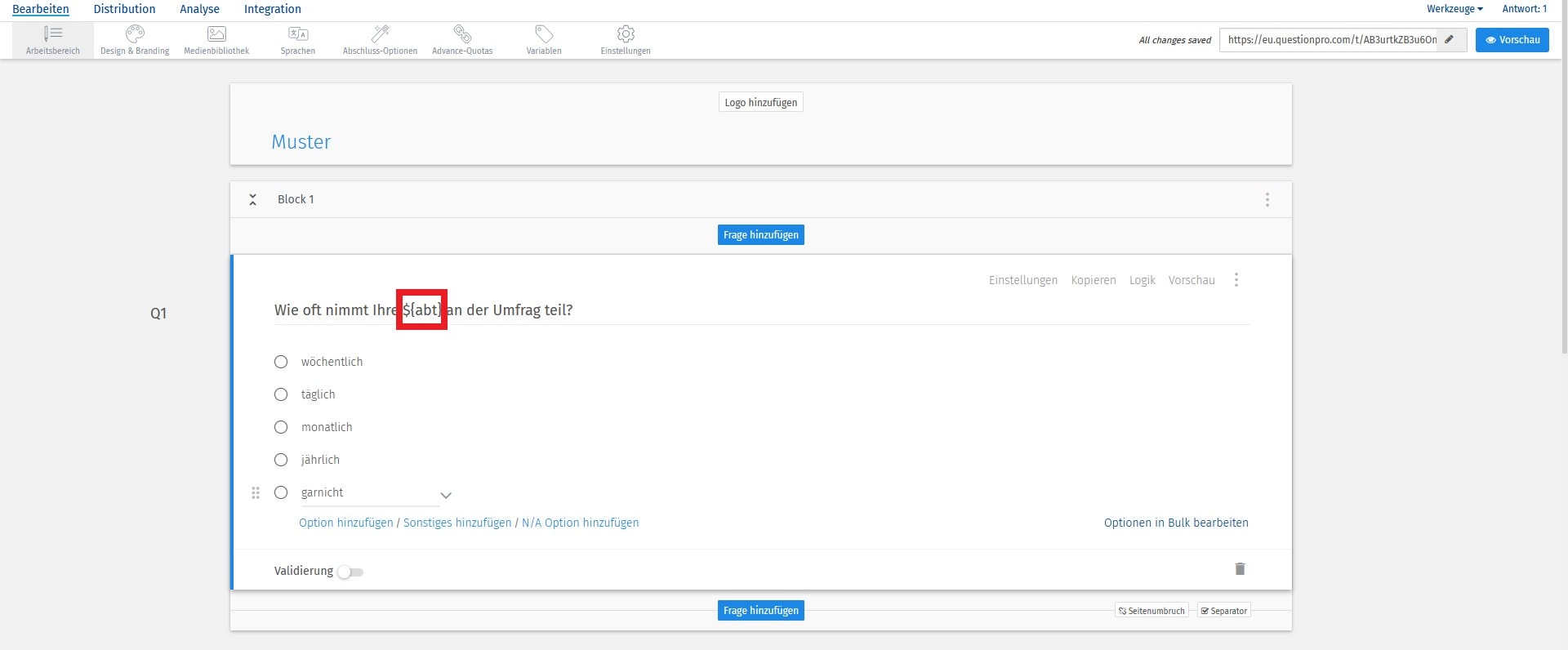Open the Einstellungen gear icon
The width and height of the screenshot is (1568, 650).
pos(626,33)
